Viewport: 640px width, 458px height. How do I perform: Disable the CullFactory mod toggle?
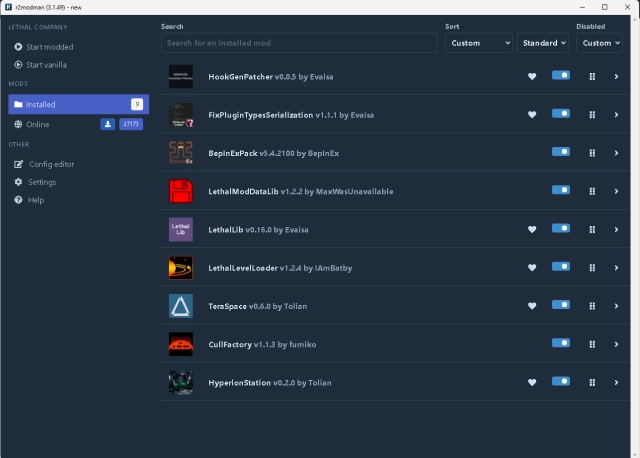pos(561,343)
